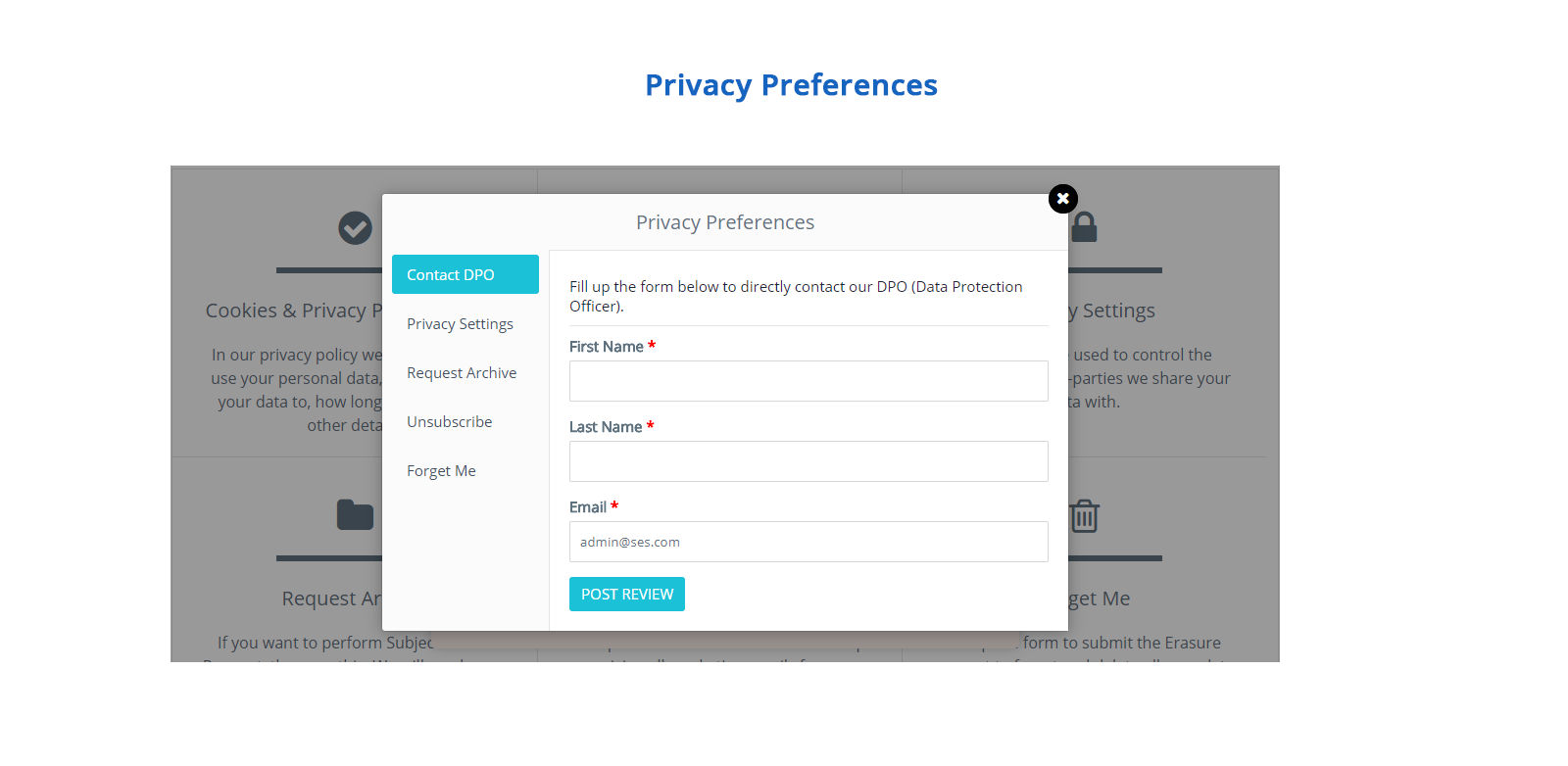Go to the Unsubscribe tab

coord(450,422)
